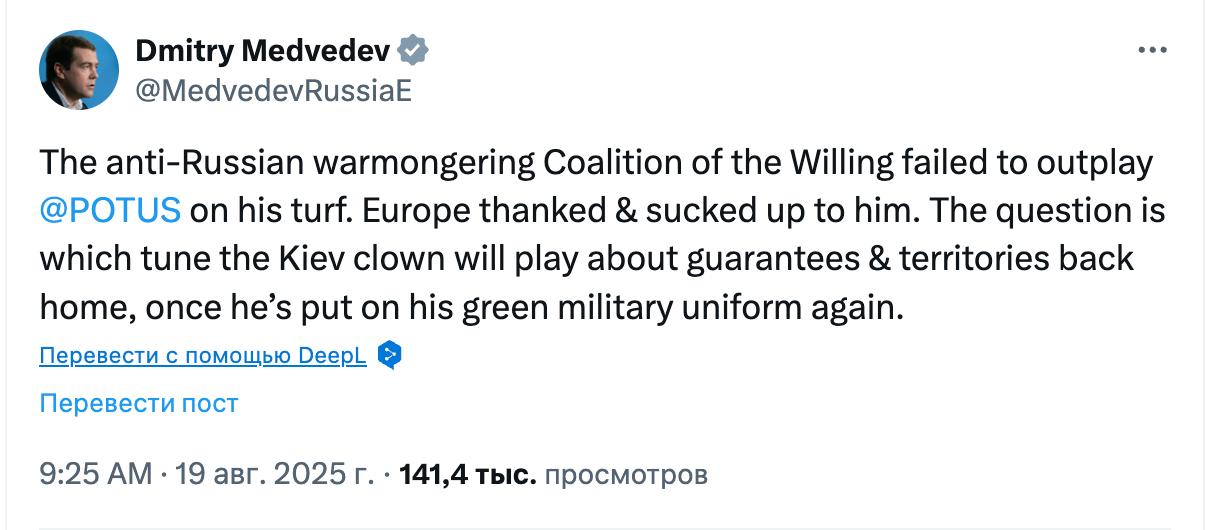Open Dmitry Medvedev's profile picture
The width and height of the screenshot is (1206, 530).
(79, 70)
